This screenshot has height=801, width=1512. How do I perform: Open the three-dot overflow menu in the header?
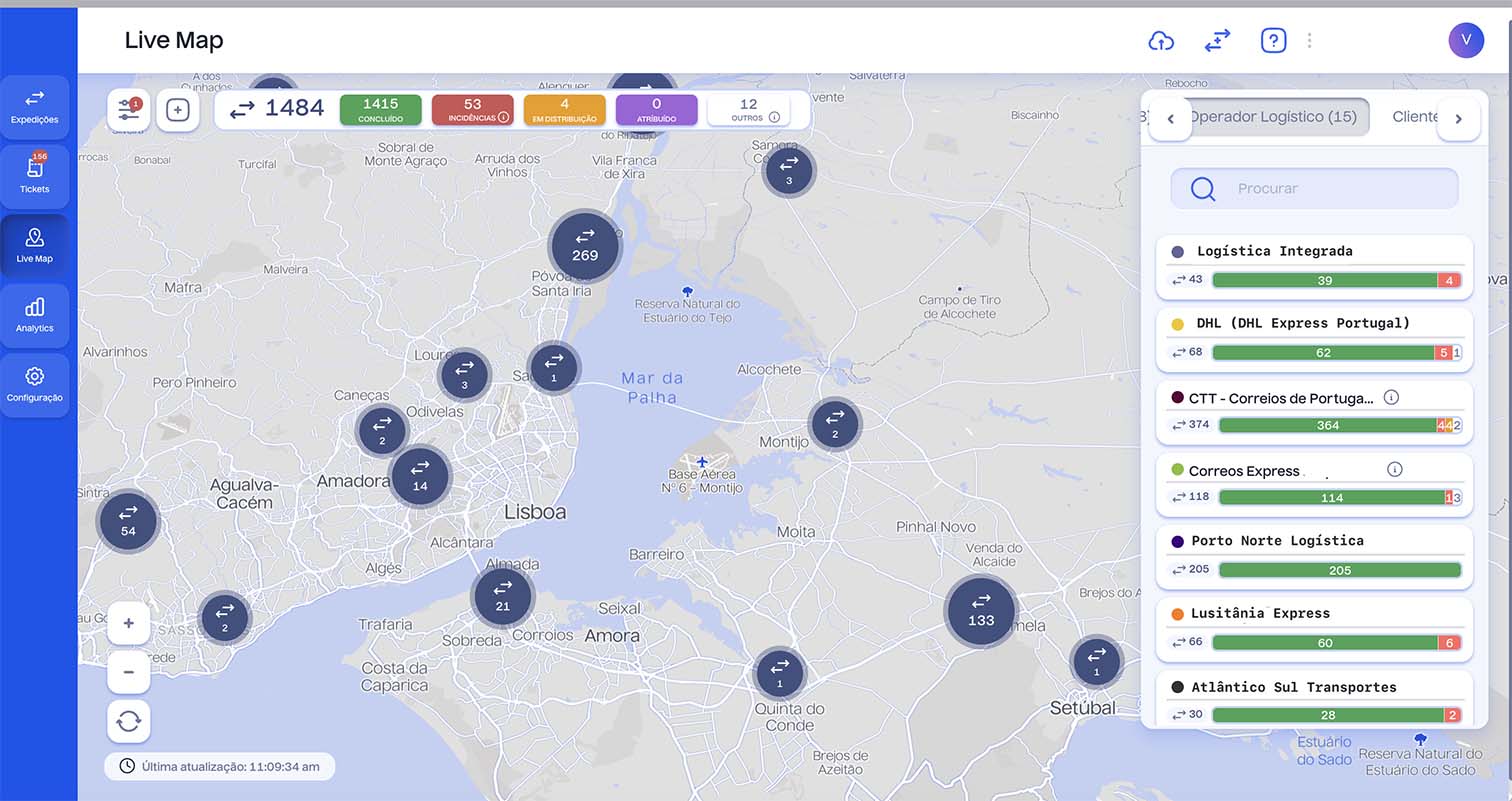[x=1310, y=40]
